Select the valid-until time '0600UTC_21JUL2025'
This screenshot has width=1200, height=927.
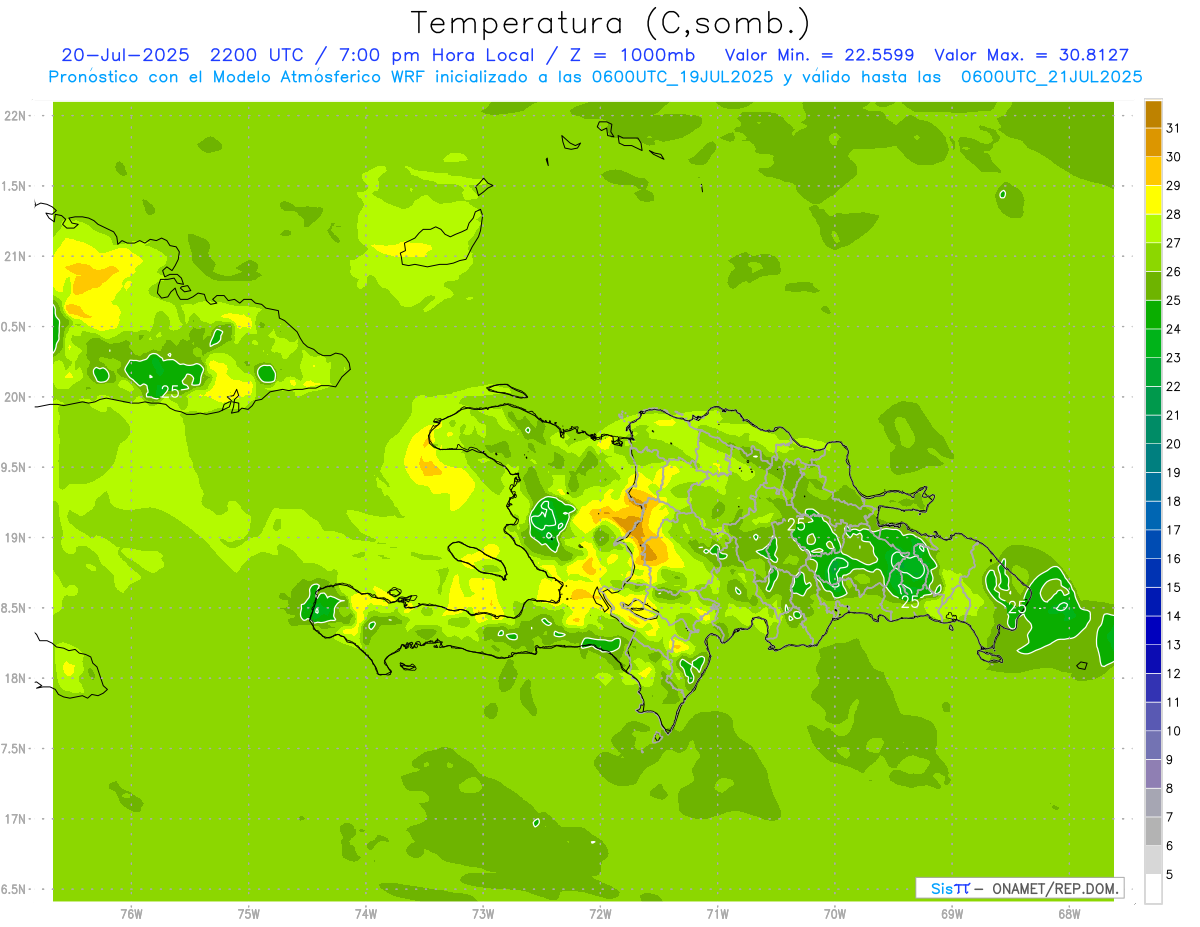point(1051,77)
